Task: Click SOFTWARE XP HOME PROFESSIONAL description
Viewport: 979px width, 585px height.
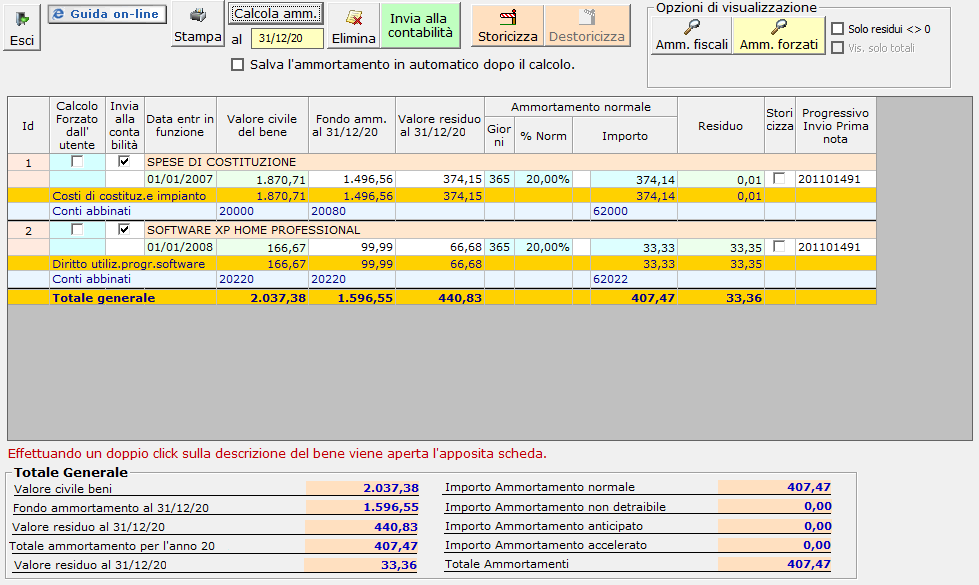Action: tap(253, 230)
